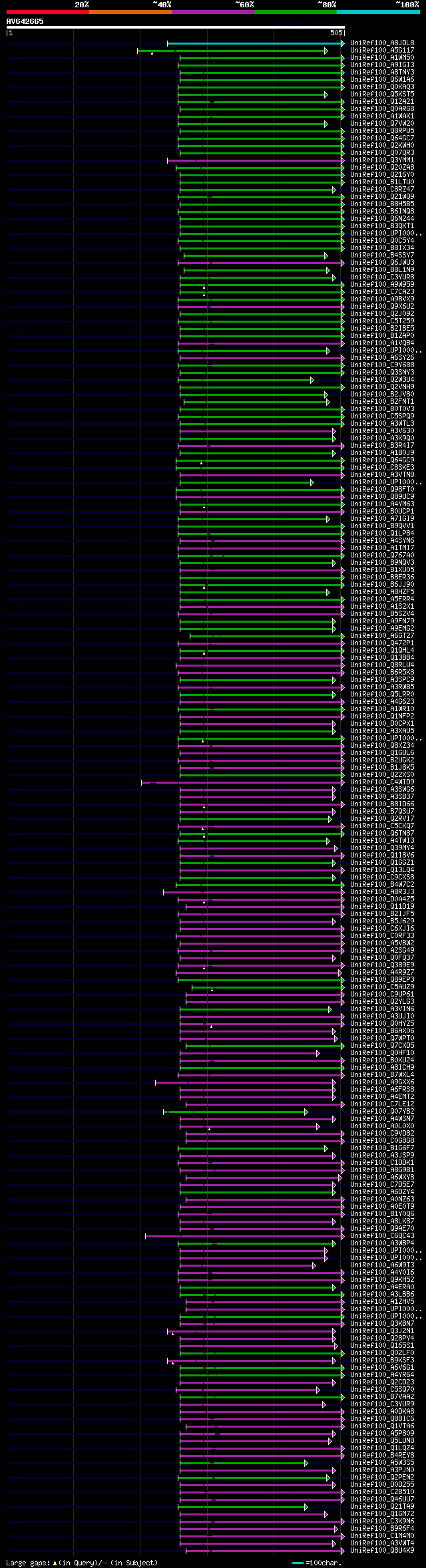Open hit UniRef100_A5G117
This screenshot has height=1568, width=426.
(382, 51)
